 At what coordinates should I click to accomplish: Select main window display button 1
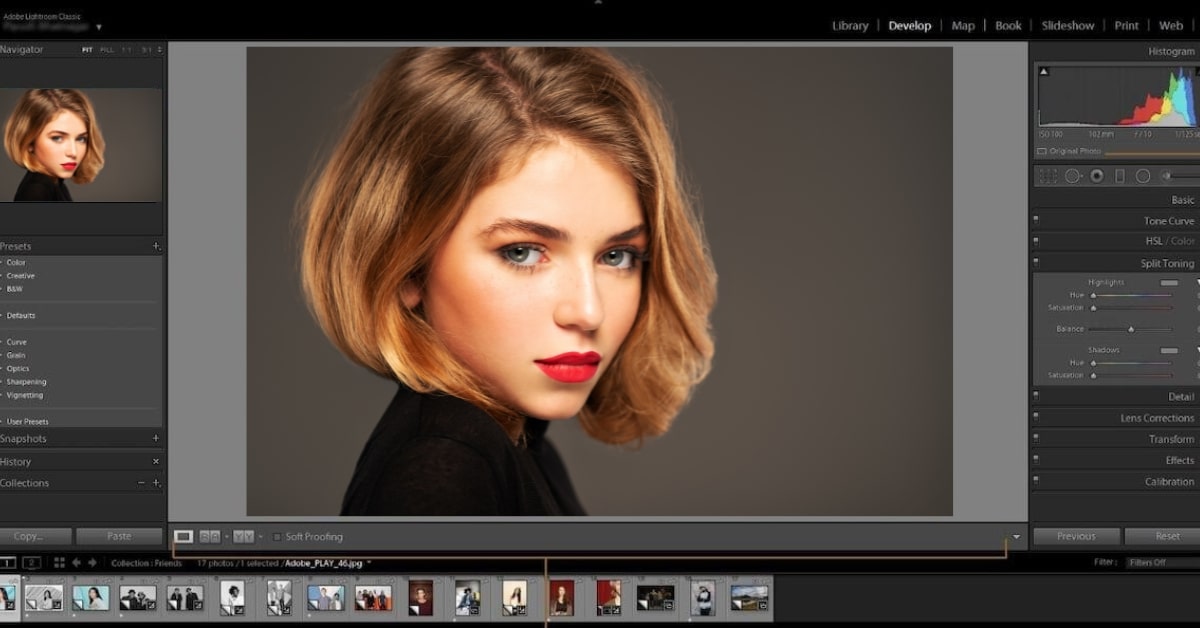tap(7, 563)
